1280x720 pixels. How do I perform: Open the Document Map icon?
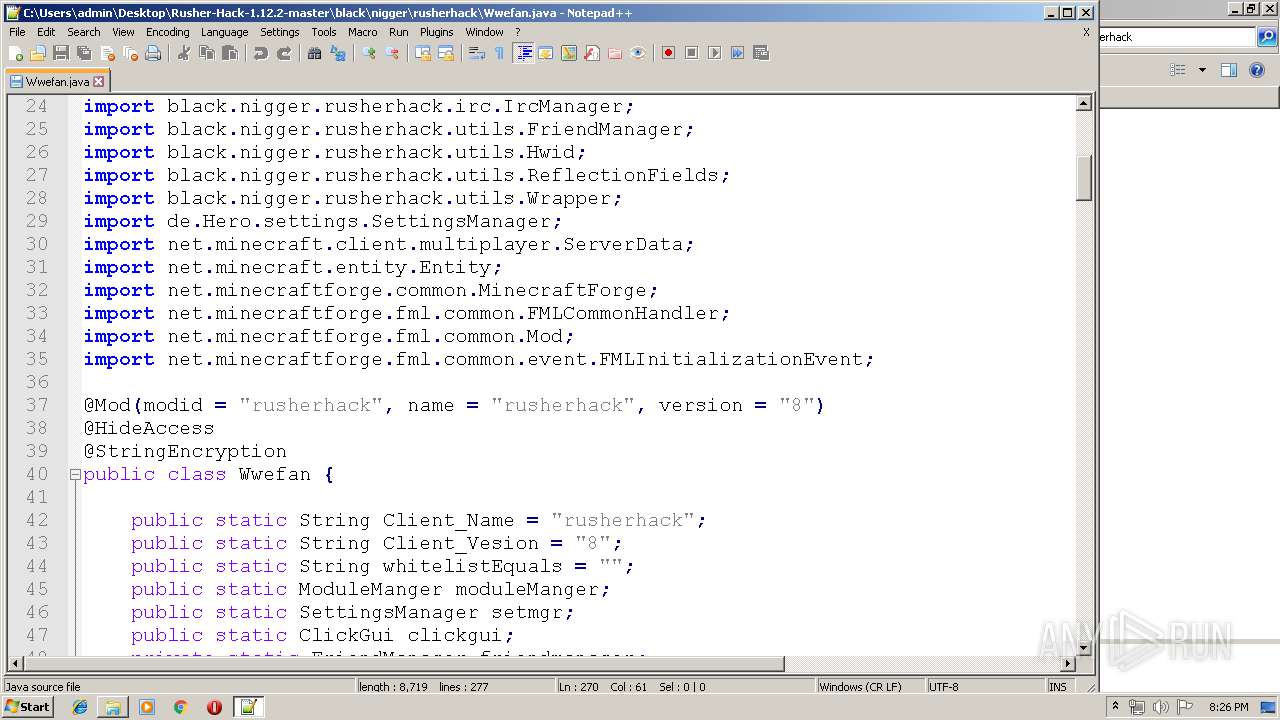point(569,53)
